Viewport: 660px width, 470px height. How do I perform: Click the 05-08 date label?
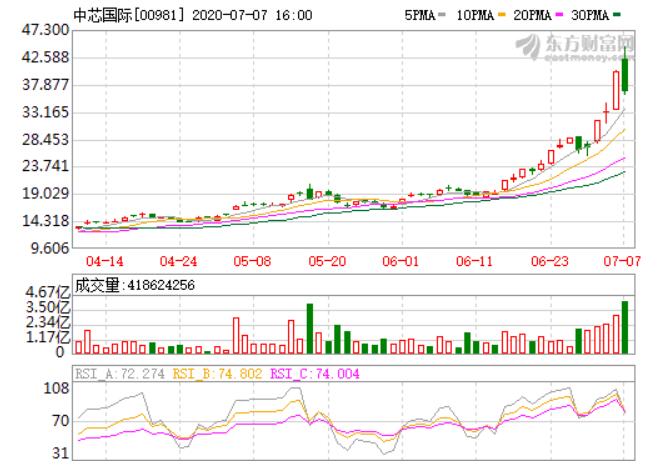252,261
